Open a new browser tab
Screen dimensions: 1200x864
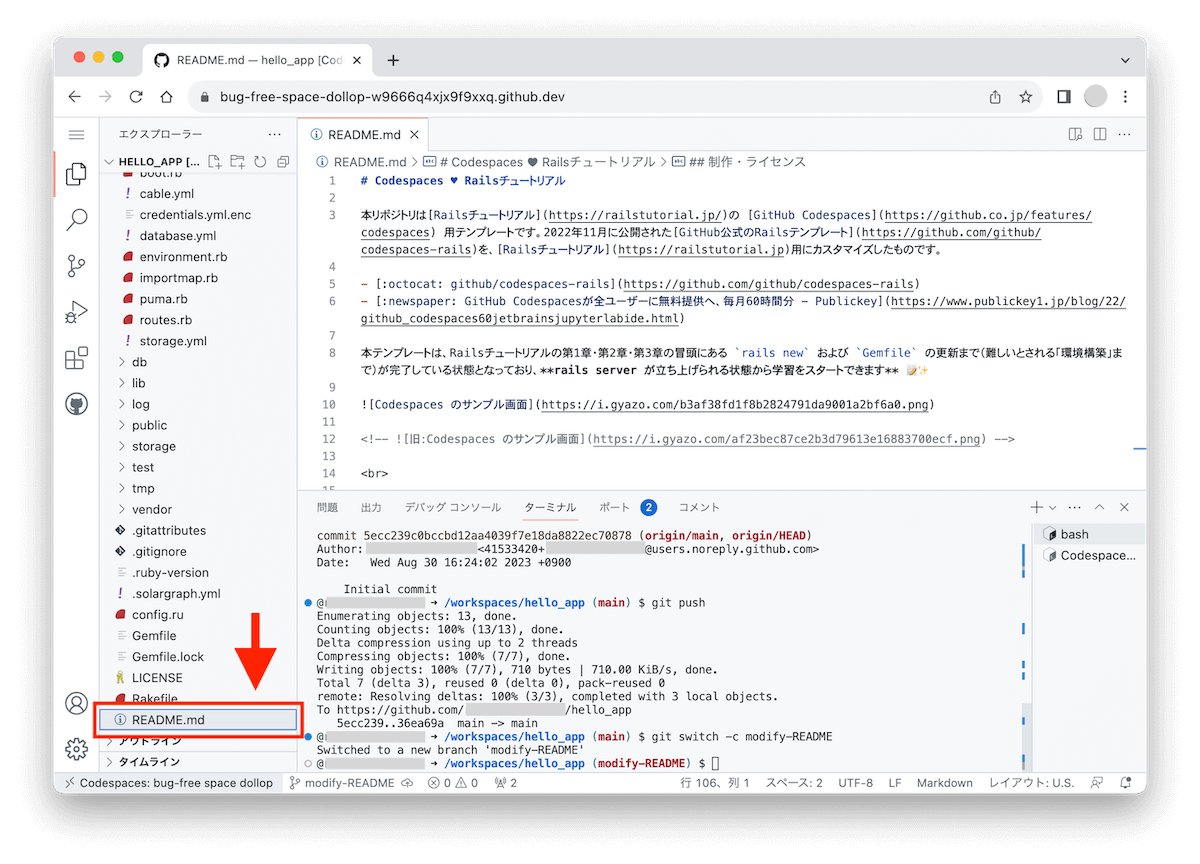coord(393,60)
